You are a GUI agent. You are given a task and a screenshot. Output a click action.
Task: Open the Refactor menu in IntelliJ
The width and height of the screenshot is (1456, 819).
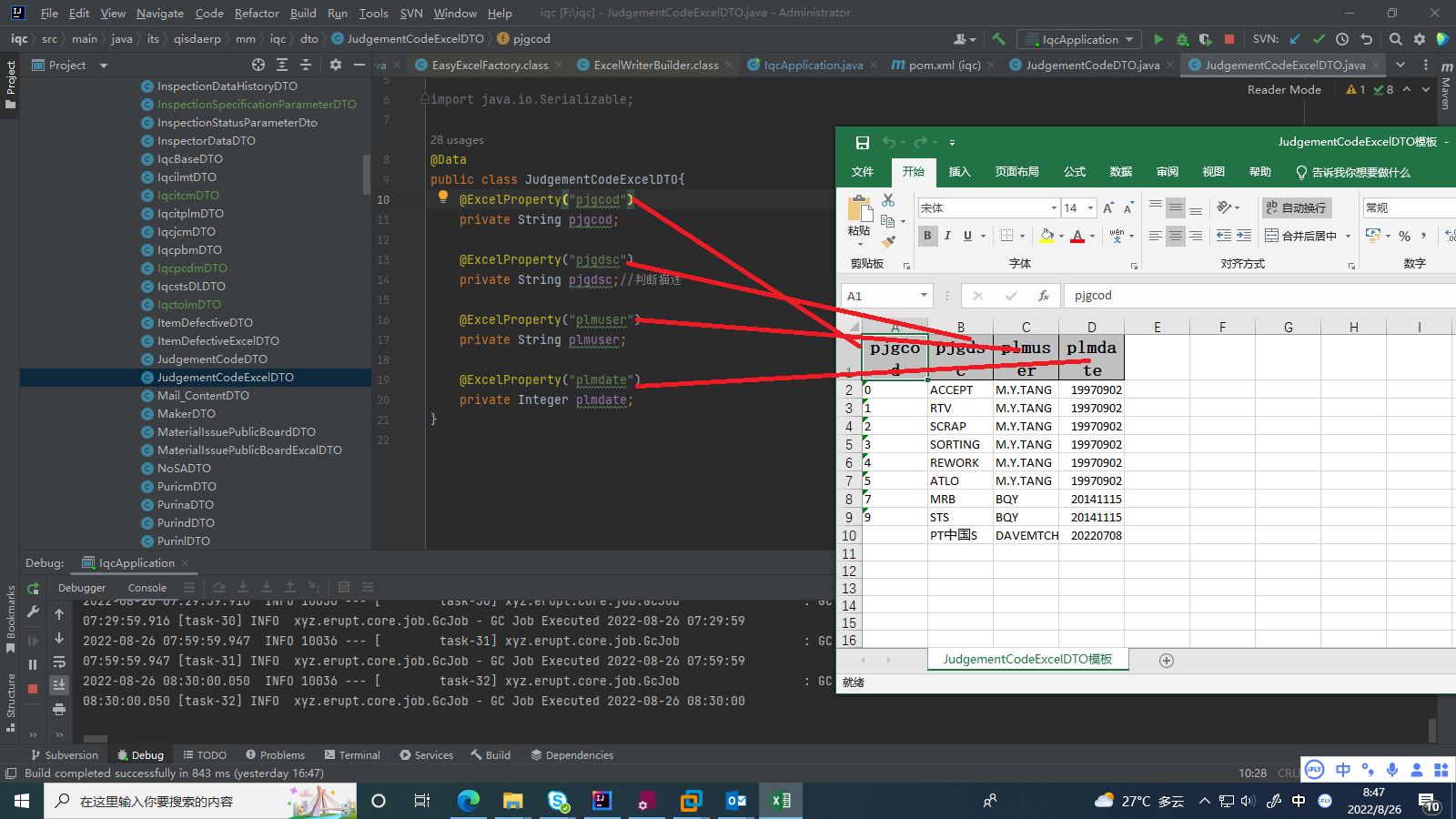[257, 14]
